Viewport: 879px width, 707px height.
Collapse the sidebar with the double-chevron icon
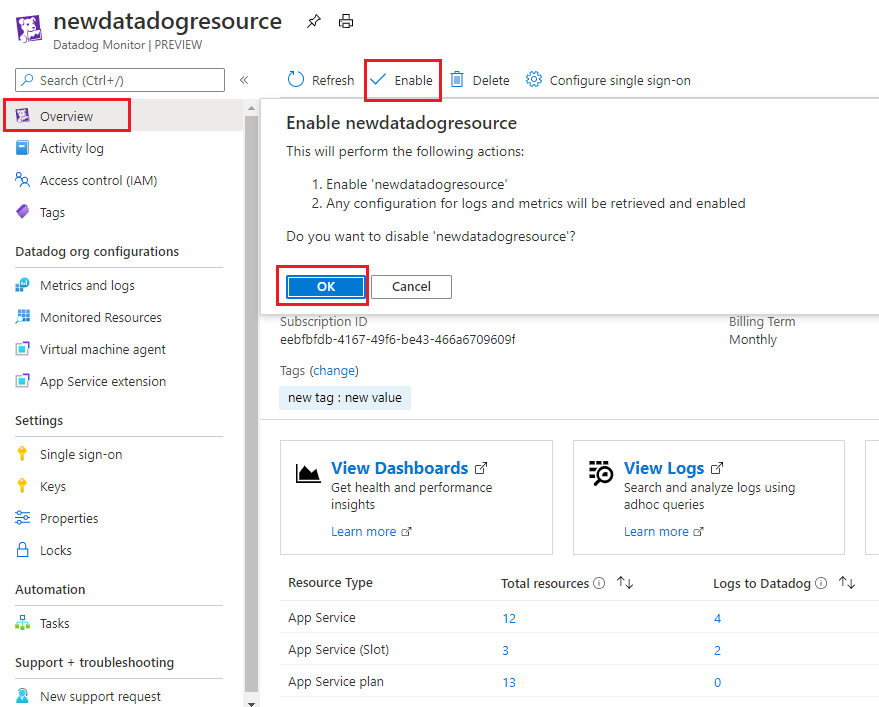(x=244, y=80)
